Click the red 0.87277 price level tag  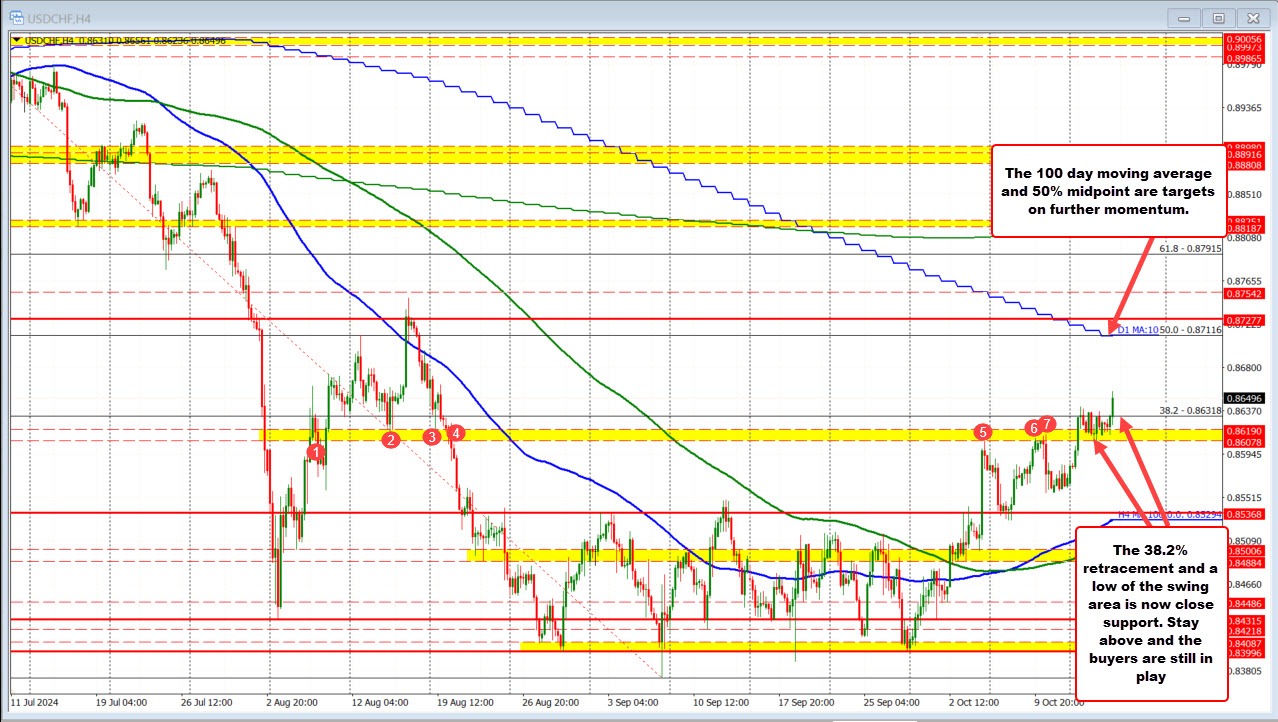1249,320
